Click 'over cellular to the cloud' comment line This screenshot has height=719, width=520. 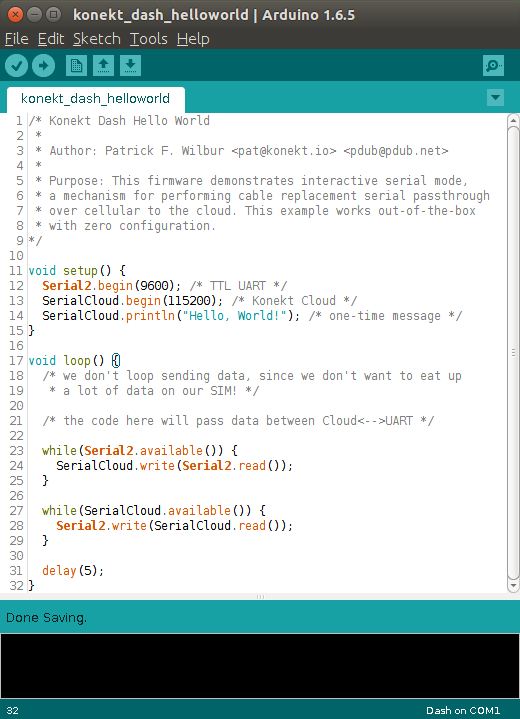point(255,211)
